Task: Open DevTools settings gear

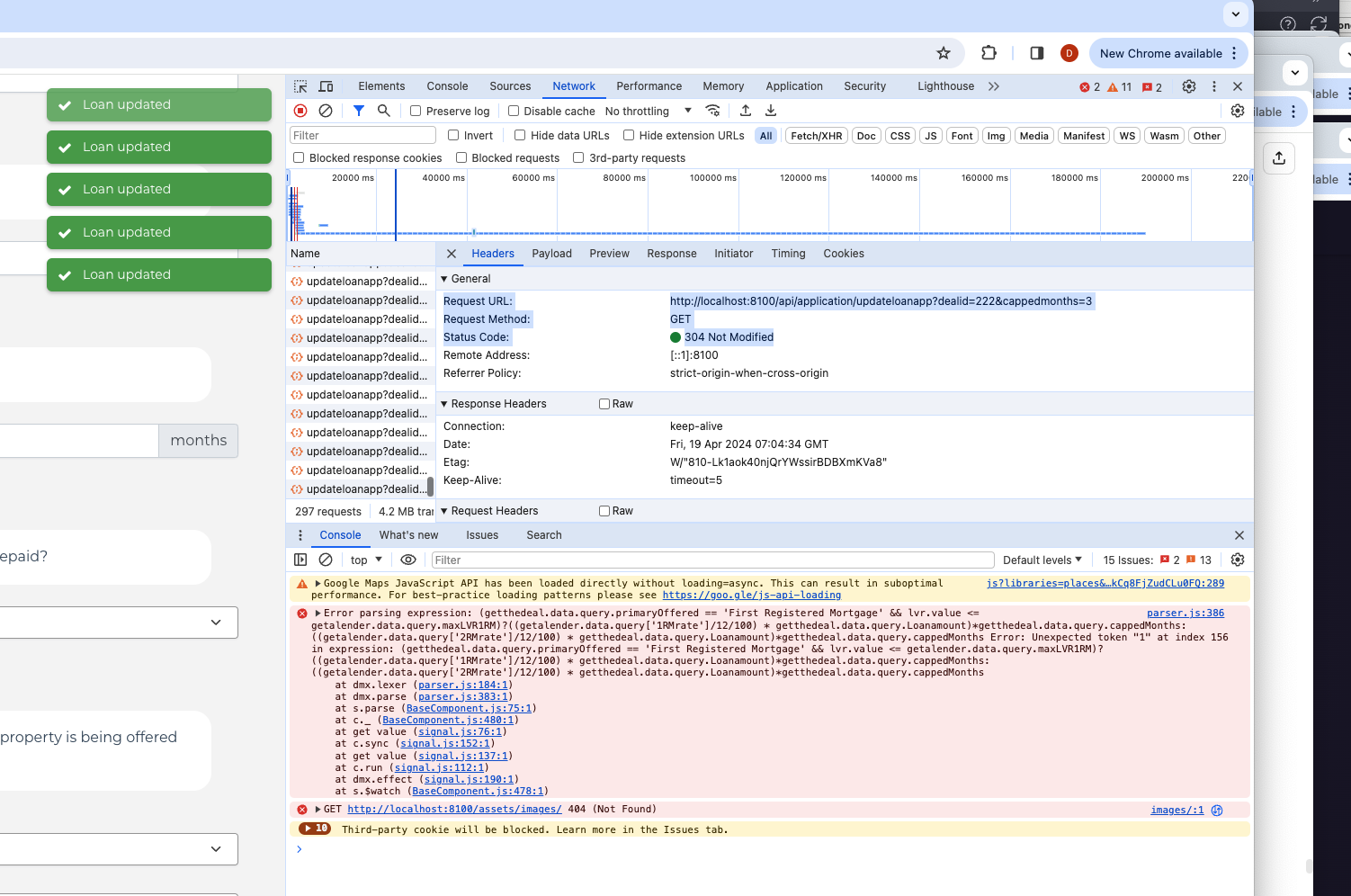Action: coord(1189,86)
